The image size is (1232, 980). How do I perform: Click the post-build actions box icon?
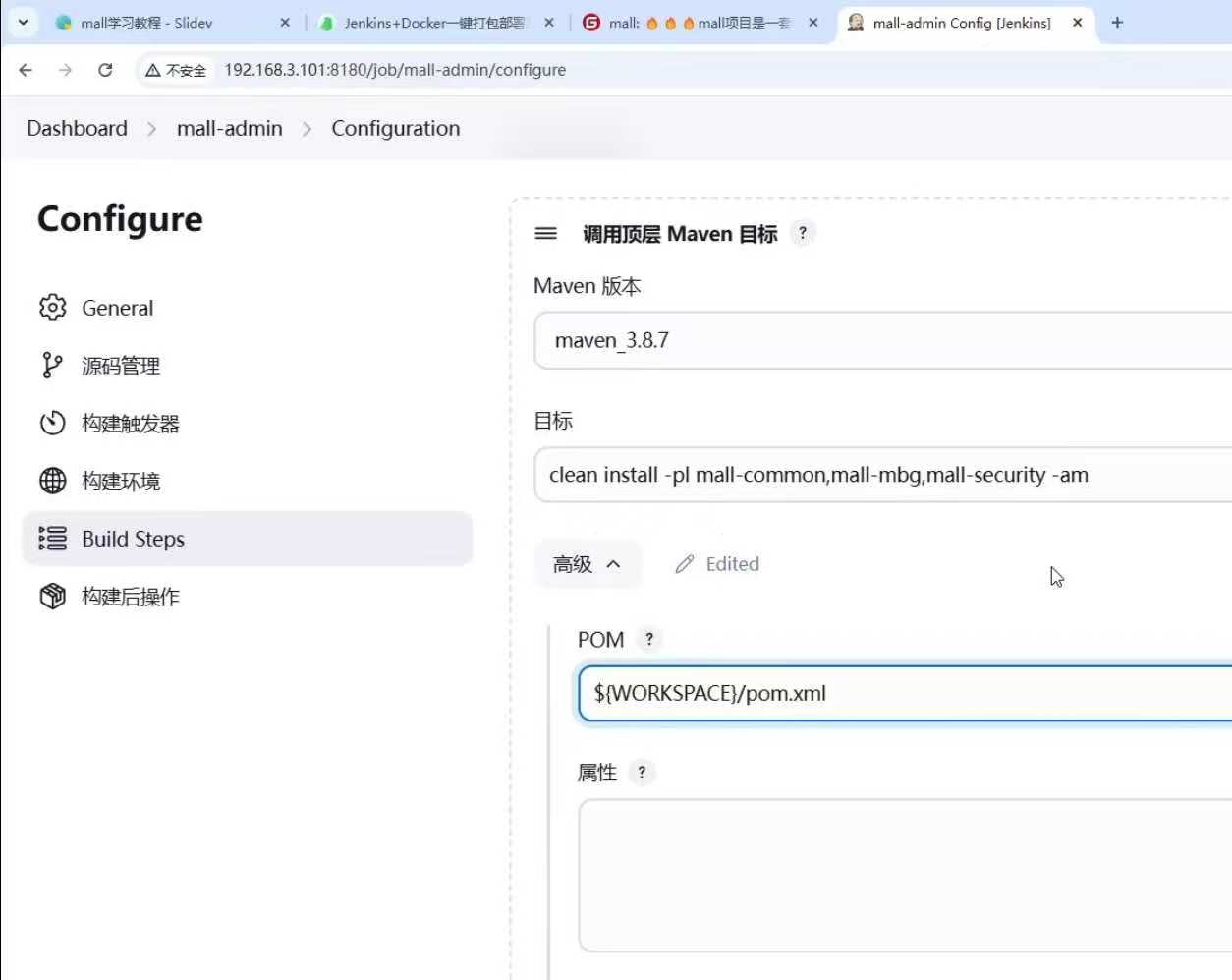click(52, 596)
